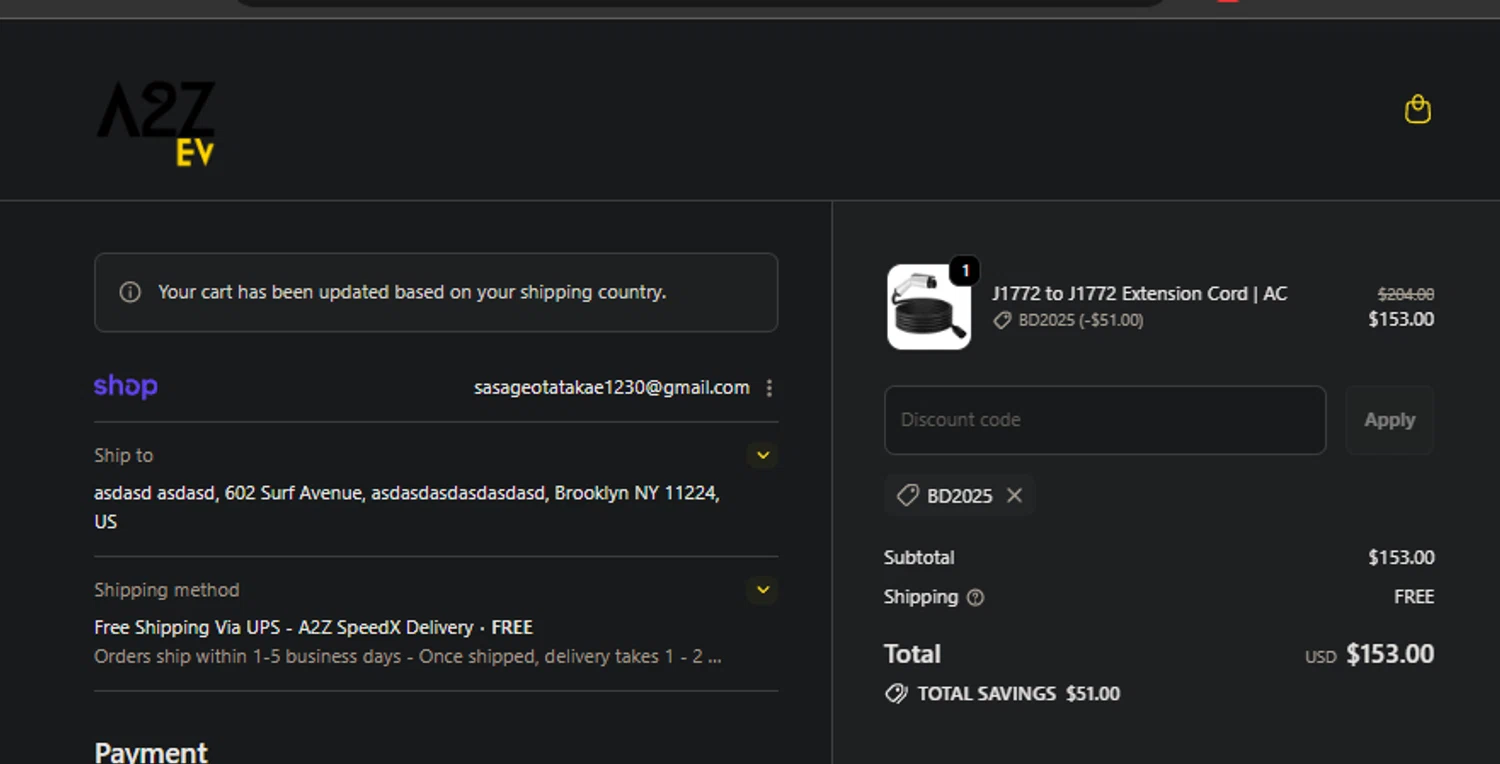Click the Apply discount button

click(x=1389, y=420)
